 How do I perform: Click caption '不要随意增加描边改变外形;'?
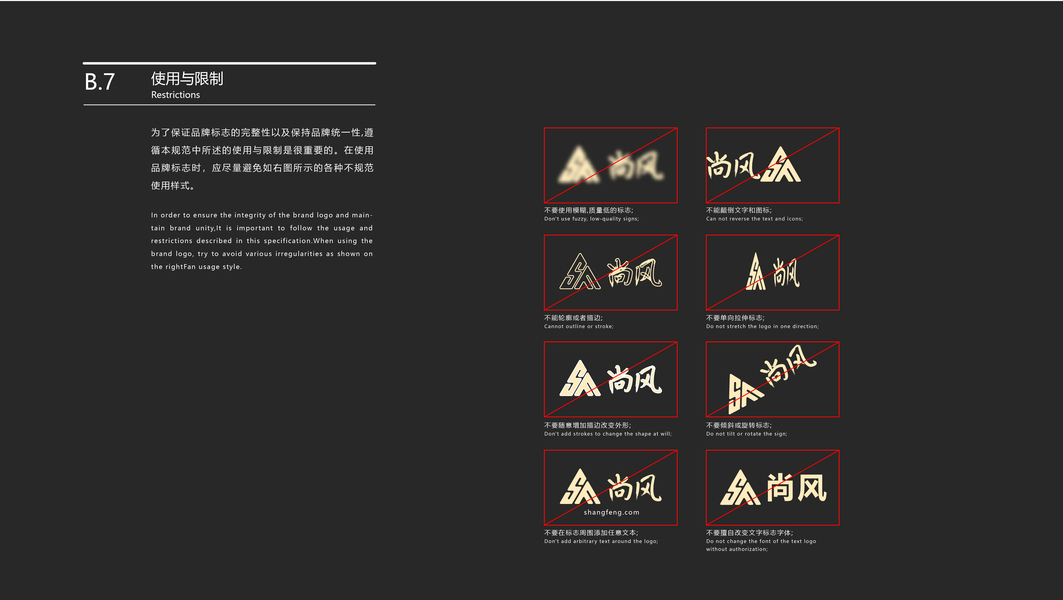click(587, 425)
